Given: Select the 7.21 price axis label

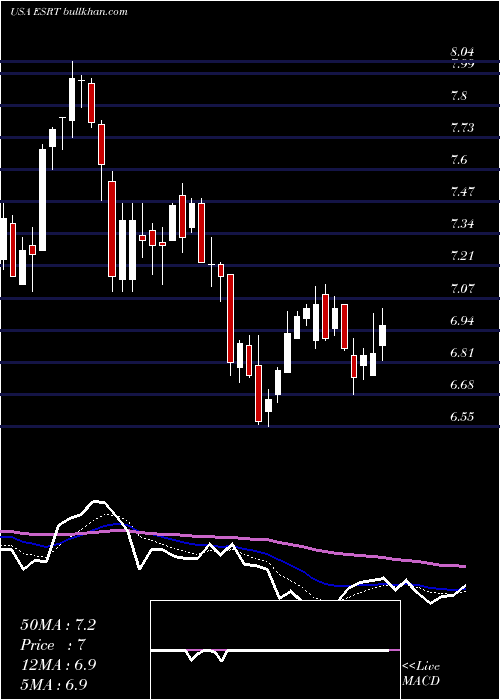Looking at the screenshot, I should click(462, 257).
